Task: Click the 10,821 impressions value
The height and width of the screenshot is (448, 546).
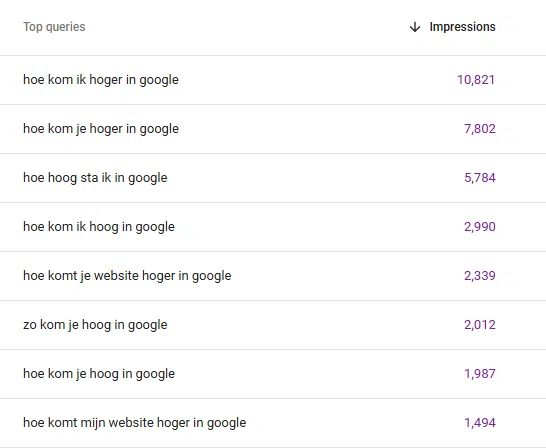Action: pyautogui.click(x=476, y=80)
